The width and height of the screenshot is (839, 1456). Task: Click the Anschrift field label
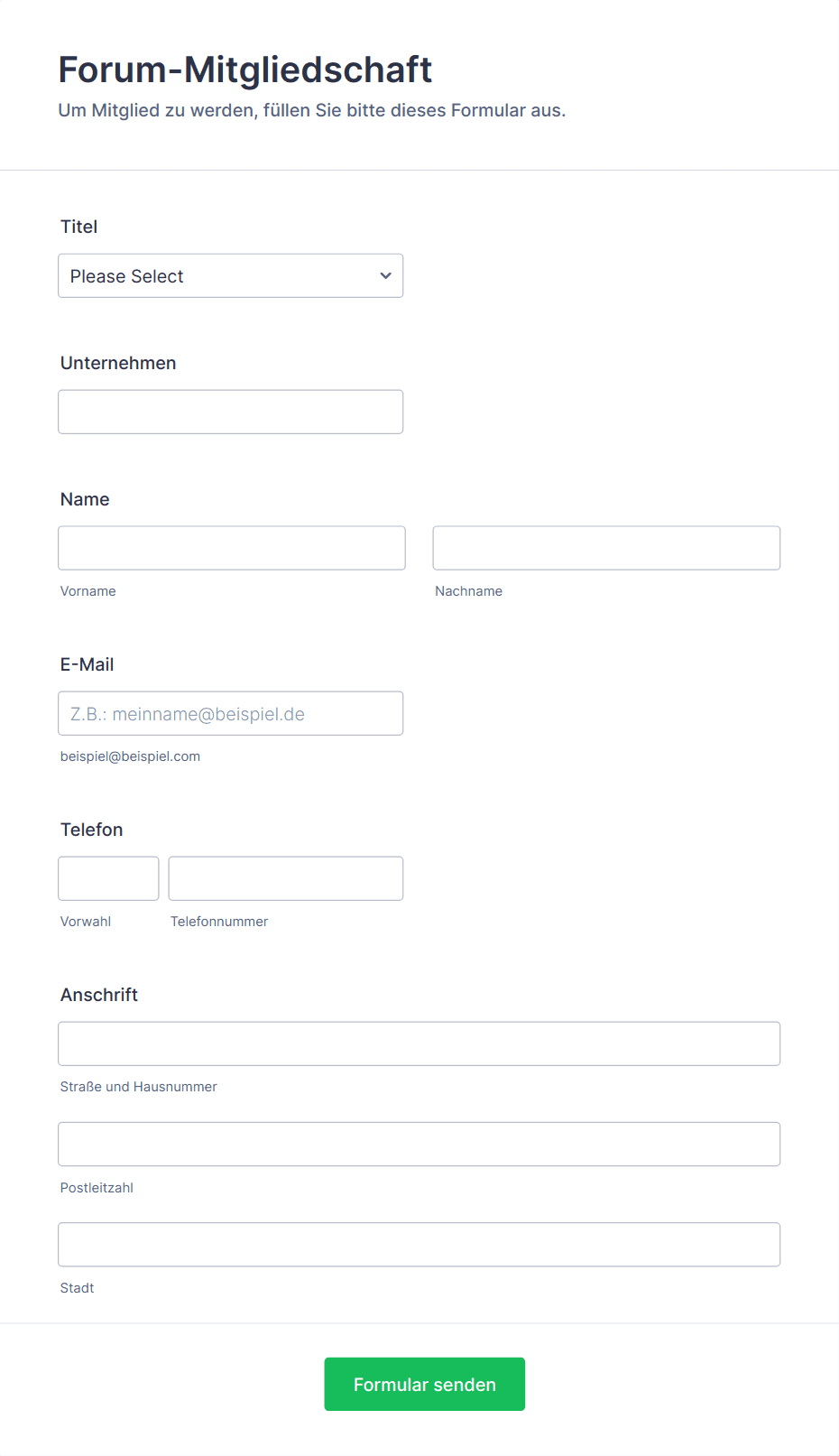tap(98, 995)
